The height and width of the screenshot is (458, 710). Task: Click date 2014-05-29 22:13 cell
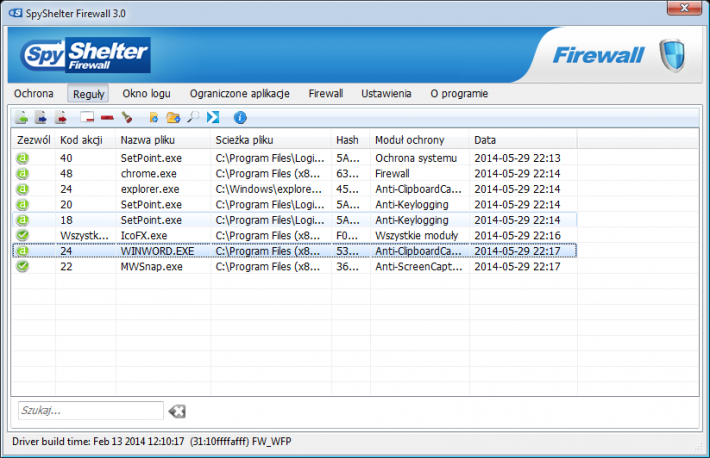pyautogui.click(x=517, y=158)
